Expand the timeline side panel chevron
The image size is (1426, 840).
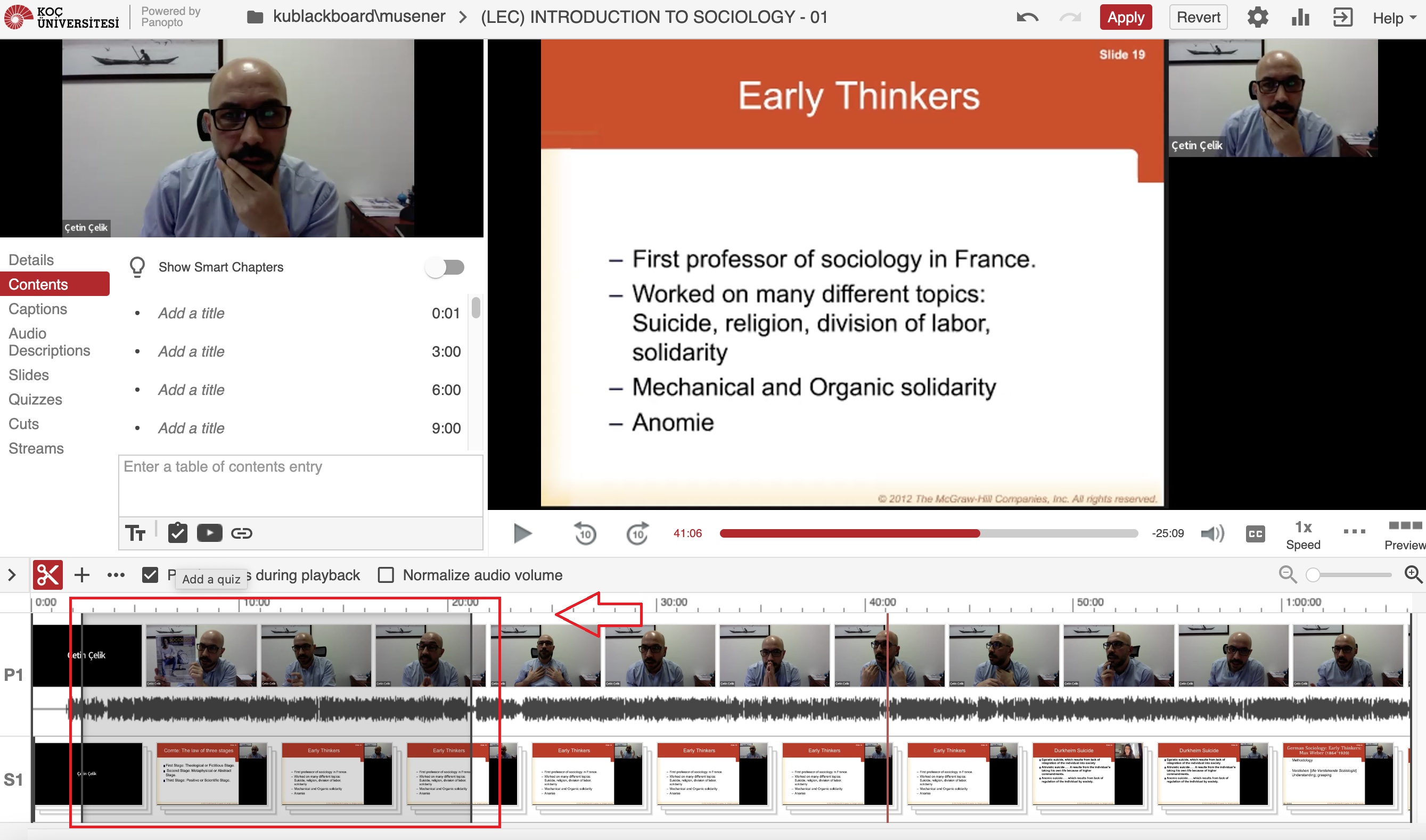12,575
